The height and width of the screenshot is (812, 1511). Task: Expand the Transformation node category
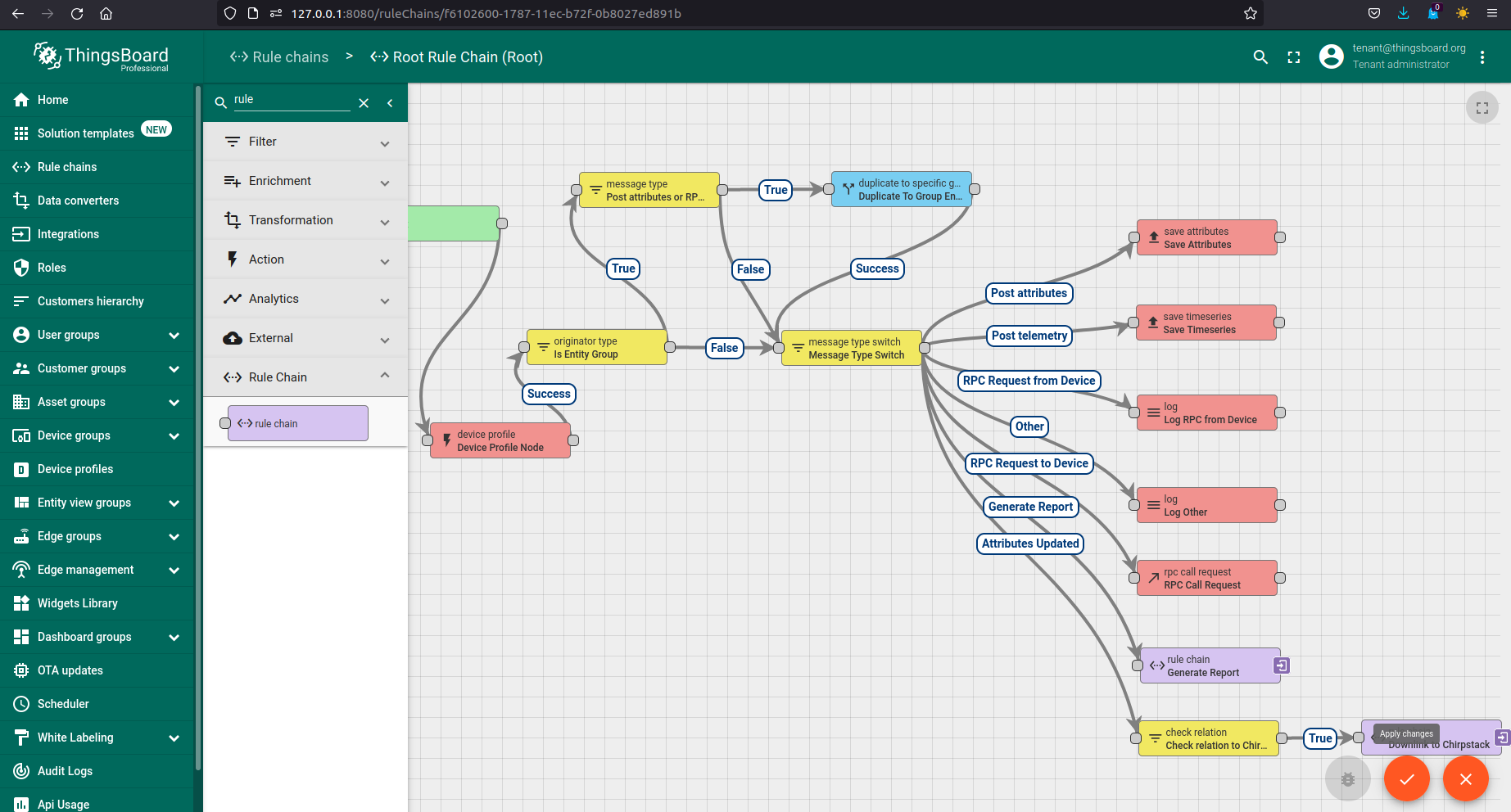tap(305, 220)
